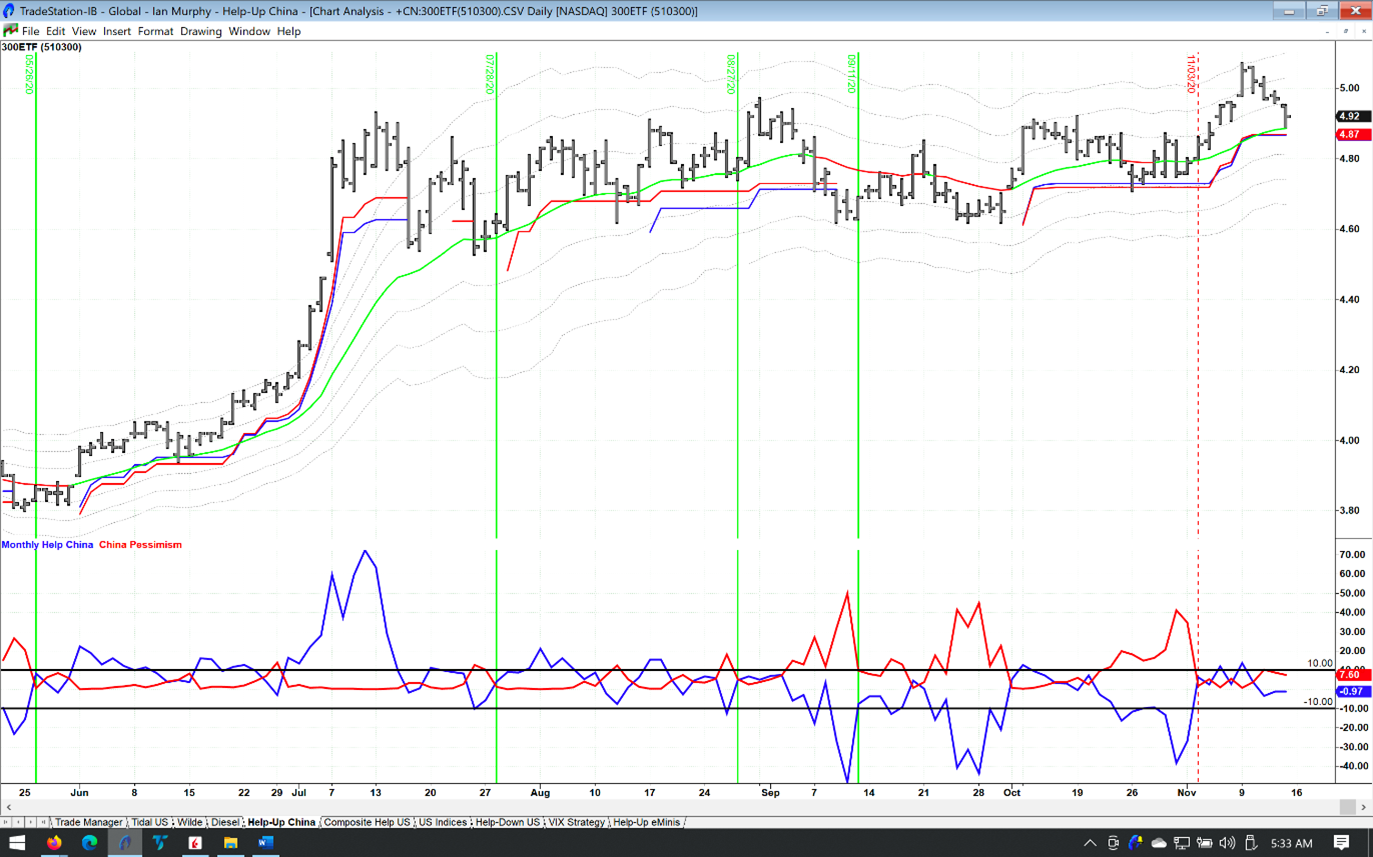This screenshot has height=857, width=1373.
Task: Switch to the Composite Help US tab
Action: click(367, 822)
